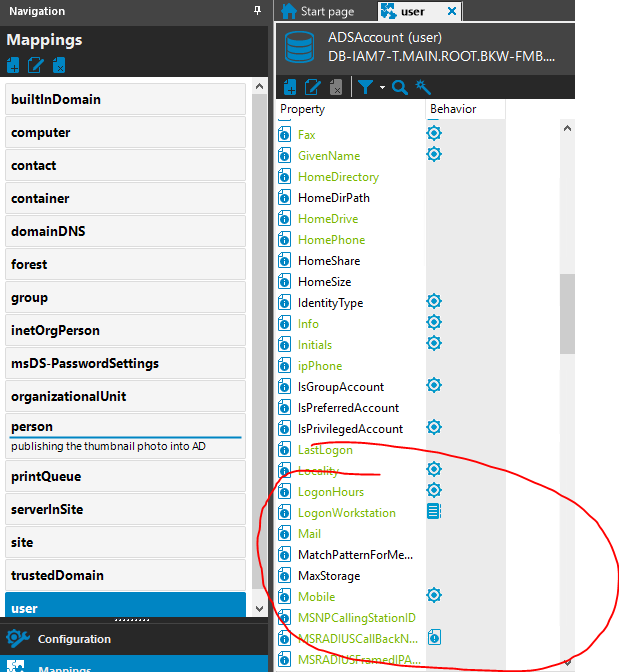Select the person mapping
Image resolution: width=619 pixels, height=672 pixels.
(125, 436)
